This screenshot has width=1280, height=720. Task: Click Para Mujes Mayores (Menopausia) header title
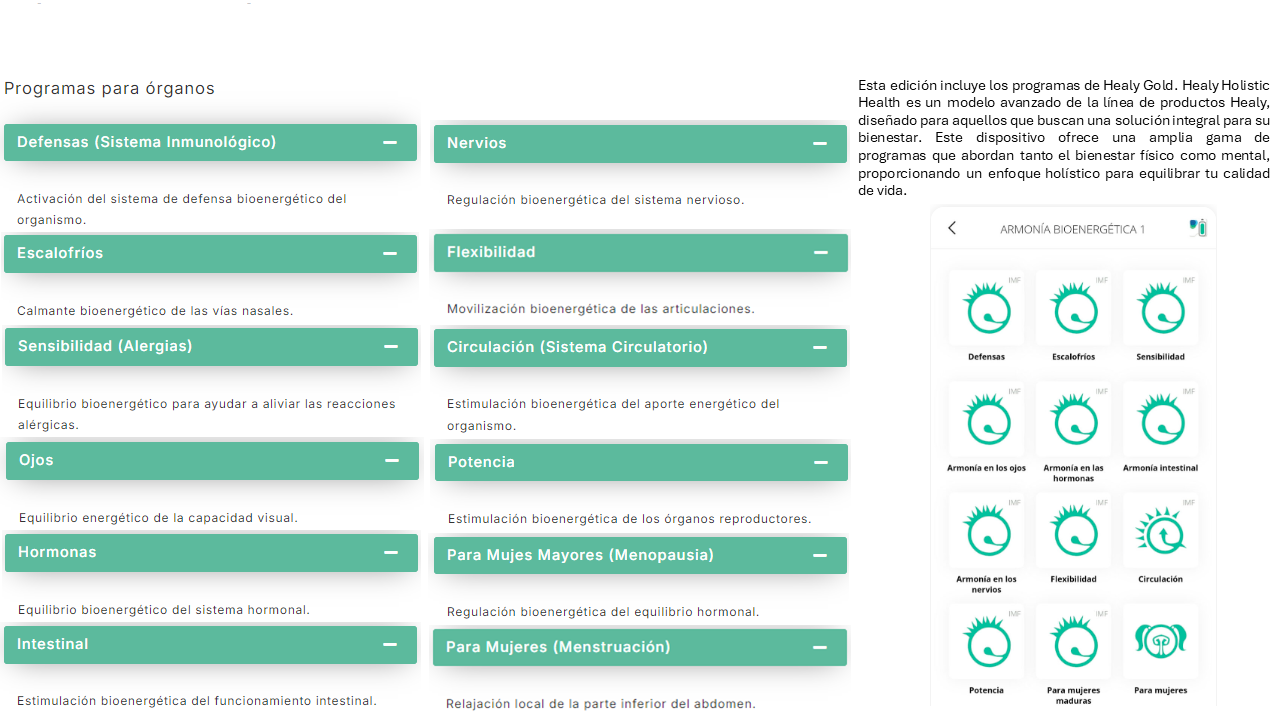click(580, 555)
